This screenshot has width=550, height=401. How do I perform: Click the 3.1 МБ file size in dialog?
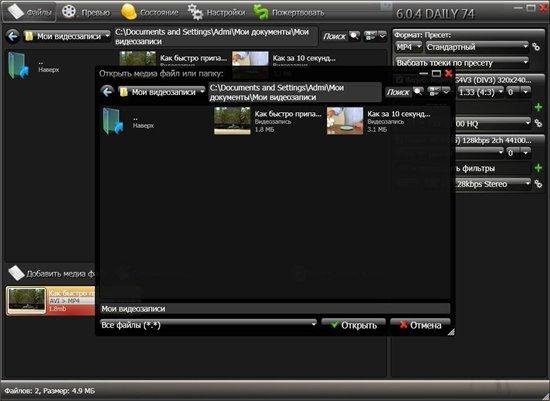[x=377, y=130]
